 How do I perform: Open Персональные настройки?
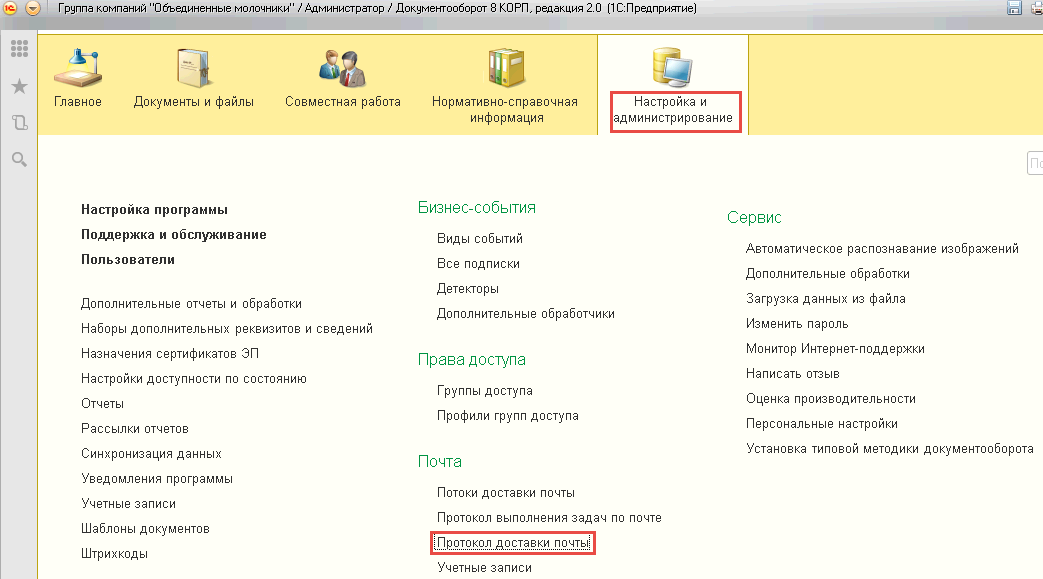pyautogui.click(x=821, y=424)
